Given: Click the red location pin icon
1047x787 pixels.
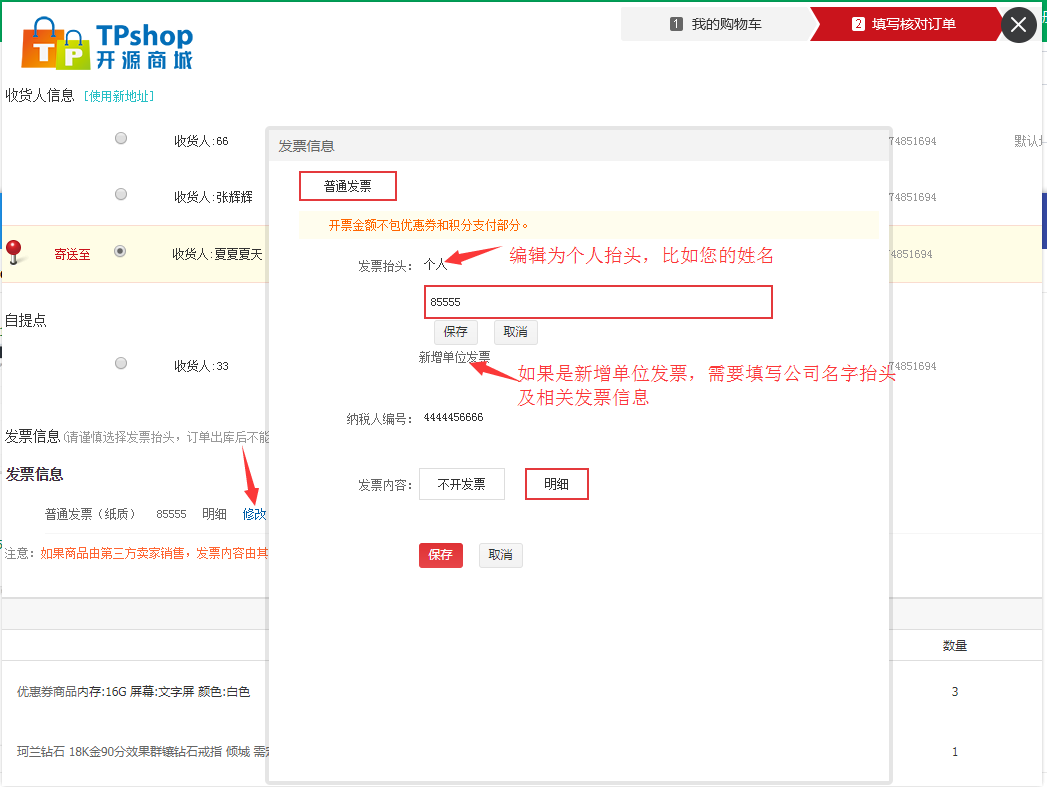Looking at the screenshot, I should pos(13,250).
